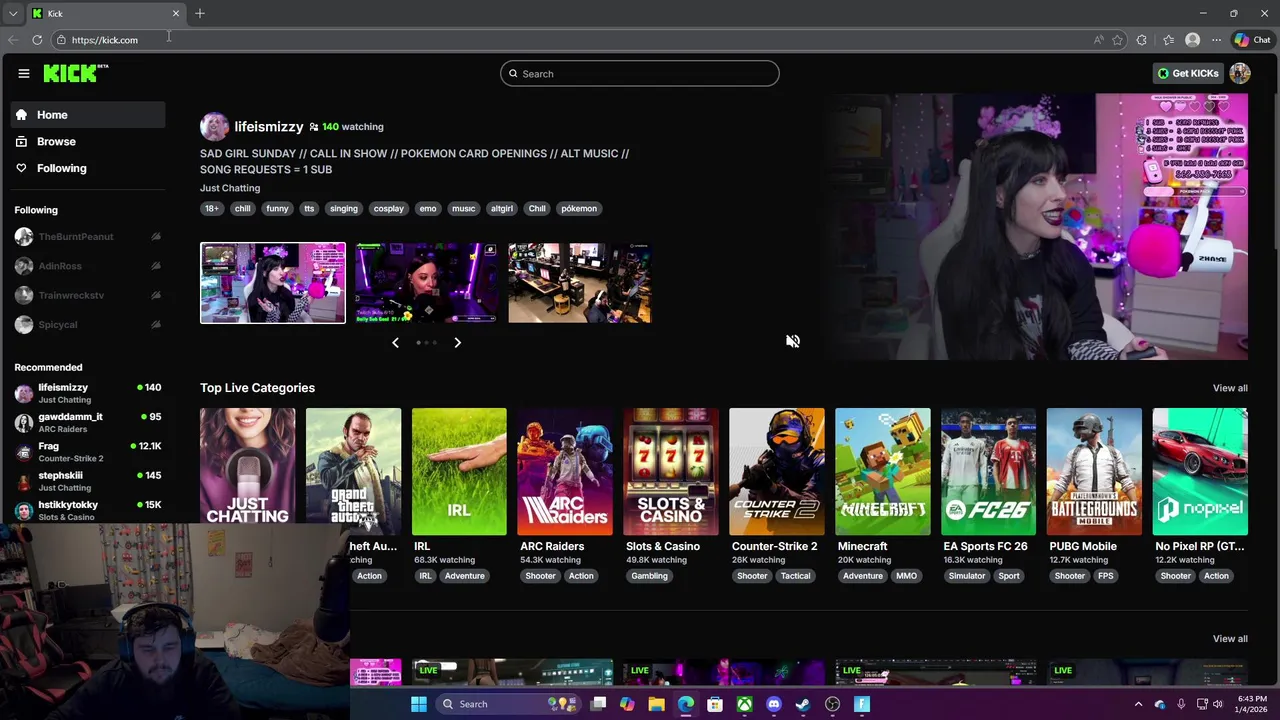Screen dimensions: 1280x720
Task: Click the Browse sidebar item
Action: 89,141
